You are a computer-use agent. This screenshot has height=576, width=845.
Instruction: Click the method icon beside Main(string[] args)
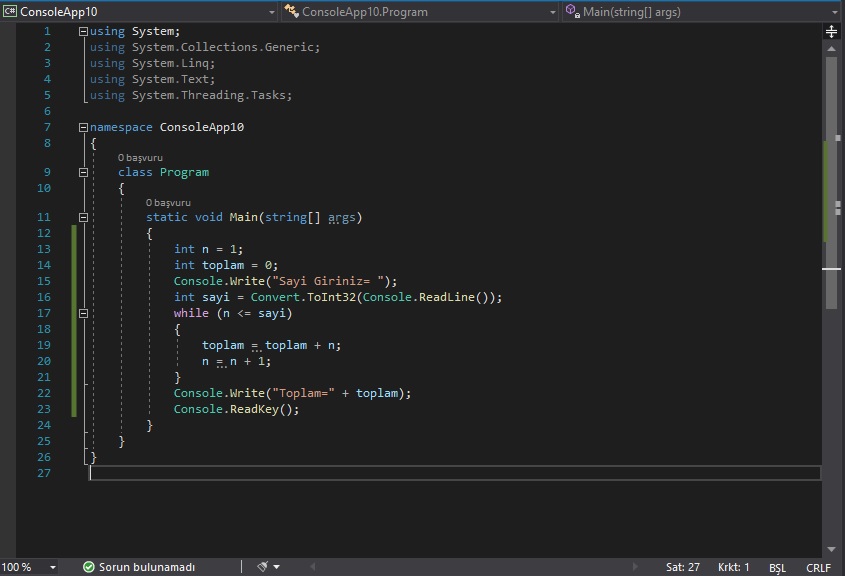(572, 11)
